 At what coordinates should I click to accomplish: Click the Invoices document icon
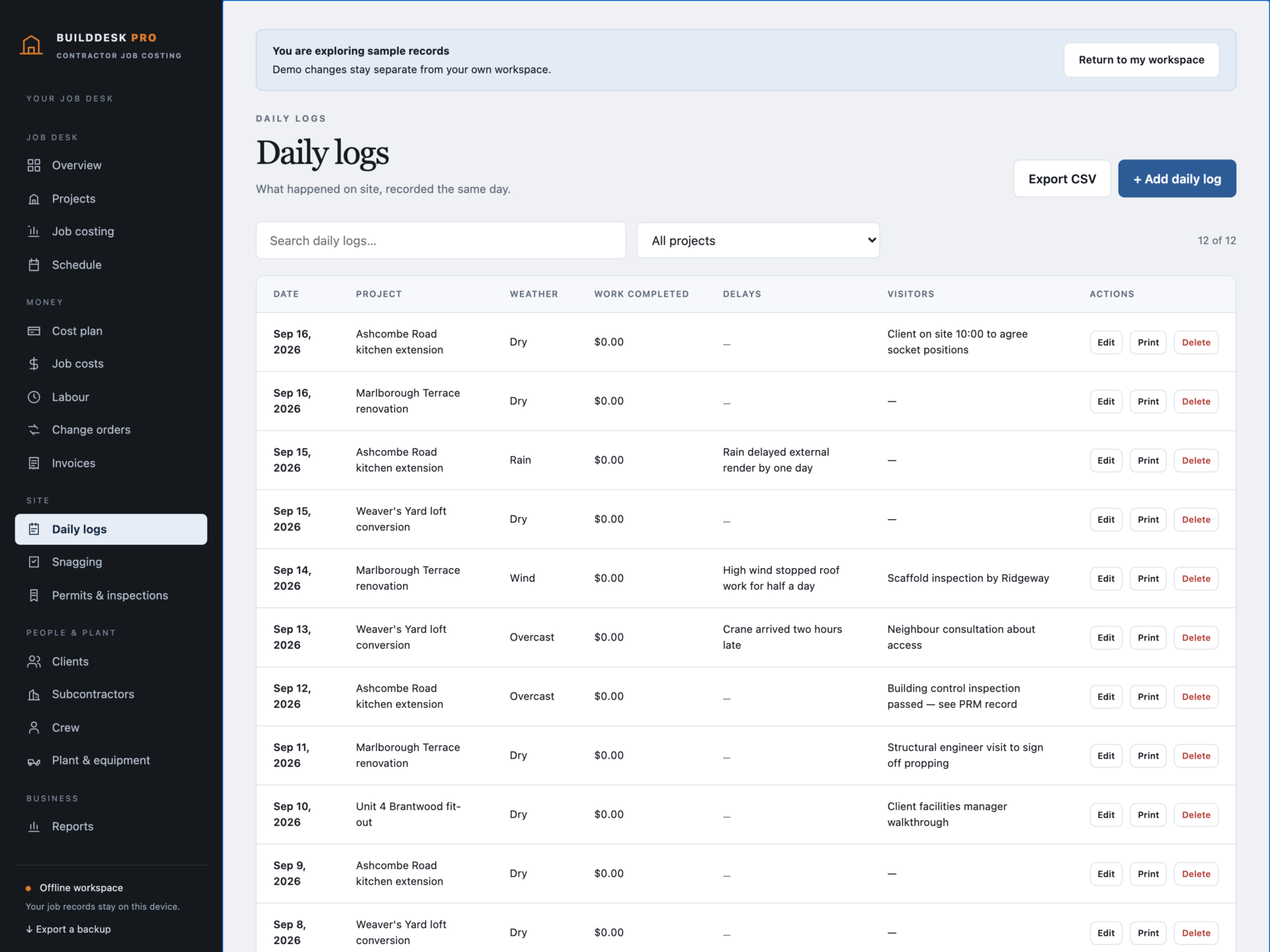tap(34, 463)
